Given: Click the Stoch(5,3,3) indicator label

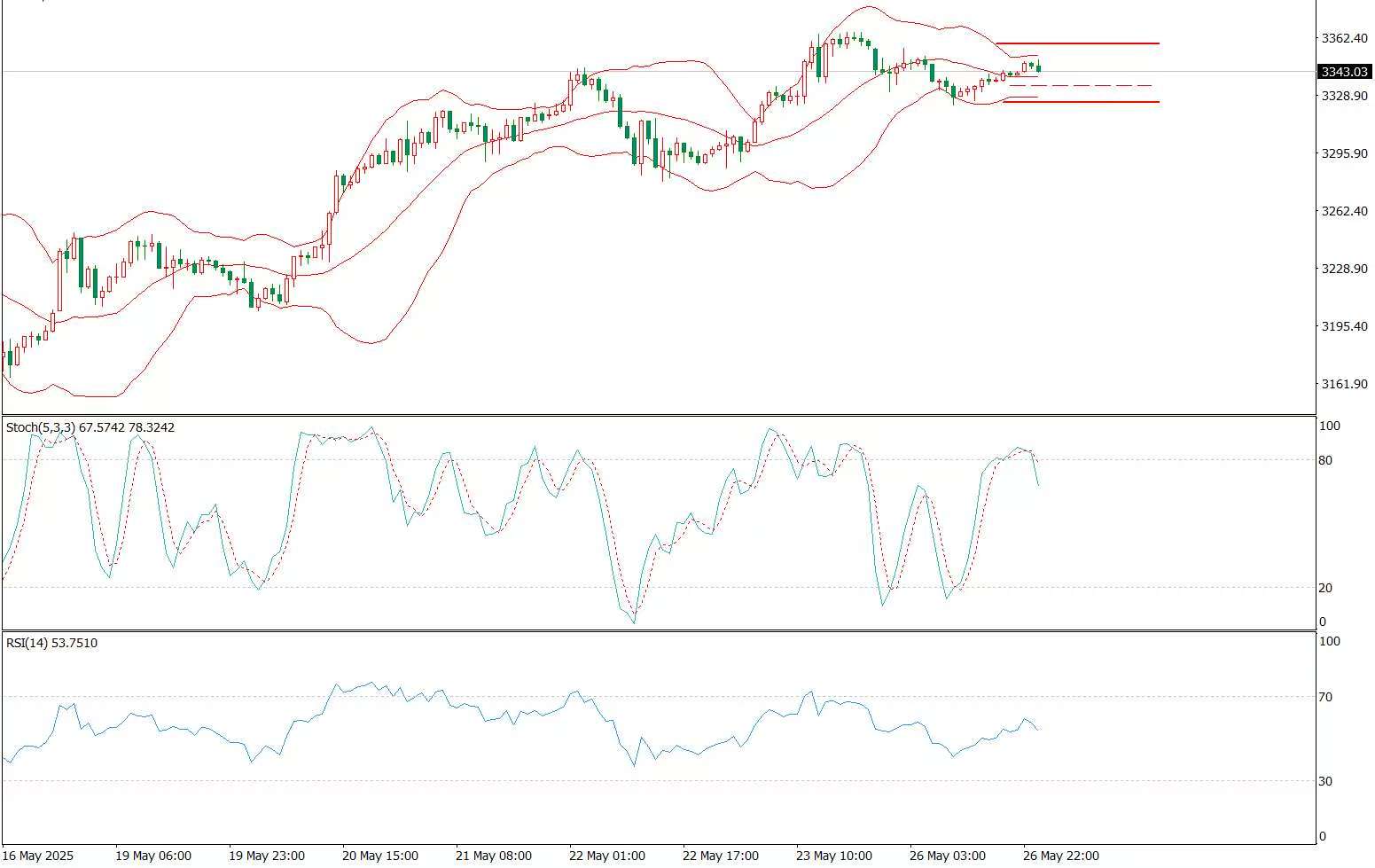Looking at the screenshot, I should 90,427.
